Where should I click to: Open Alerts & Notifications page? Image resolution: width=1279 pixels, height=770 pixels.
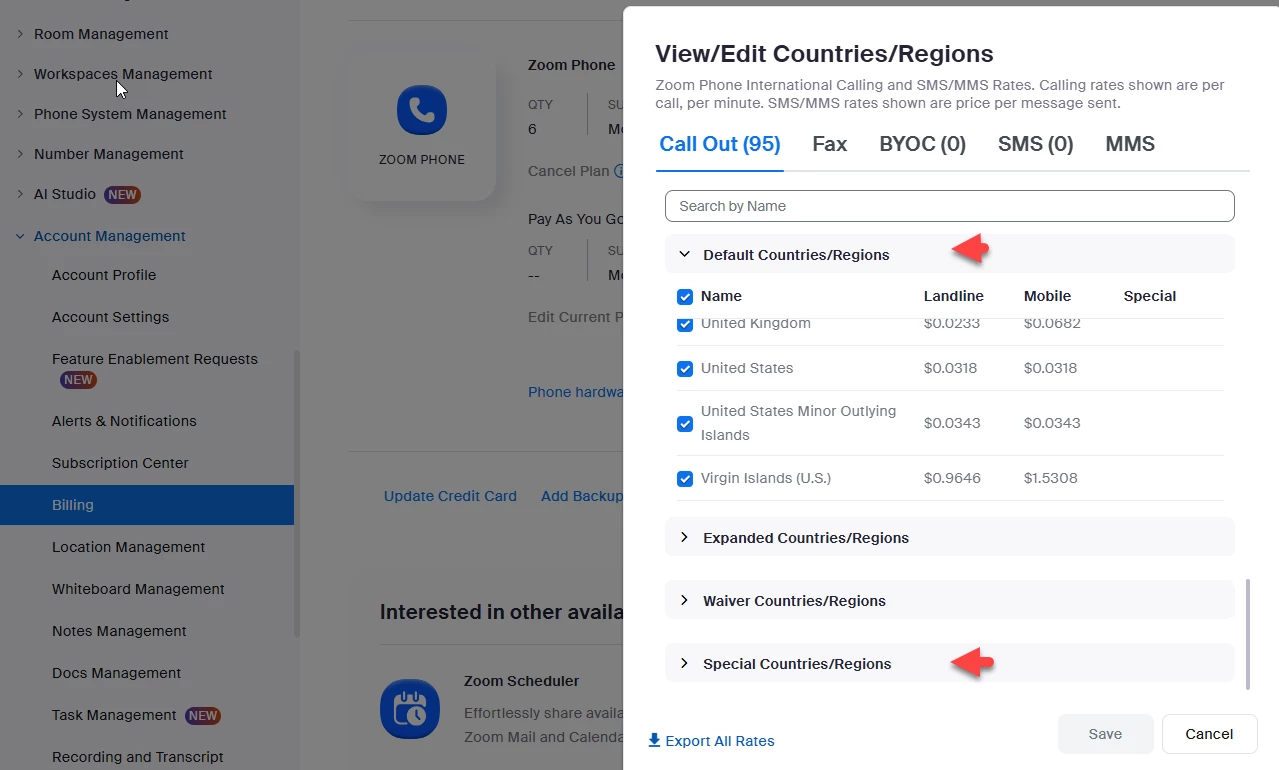point(124,421)
